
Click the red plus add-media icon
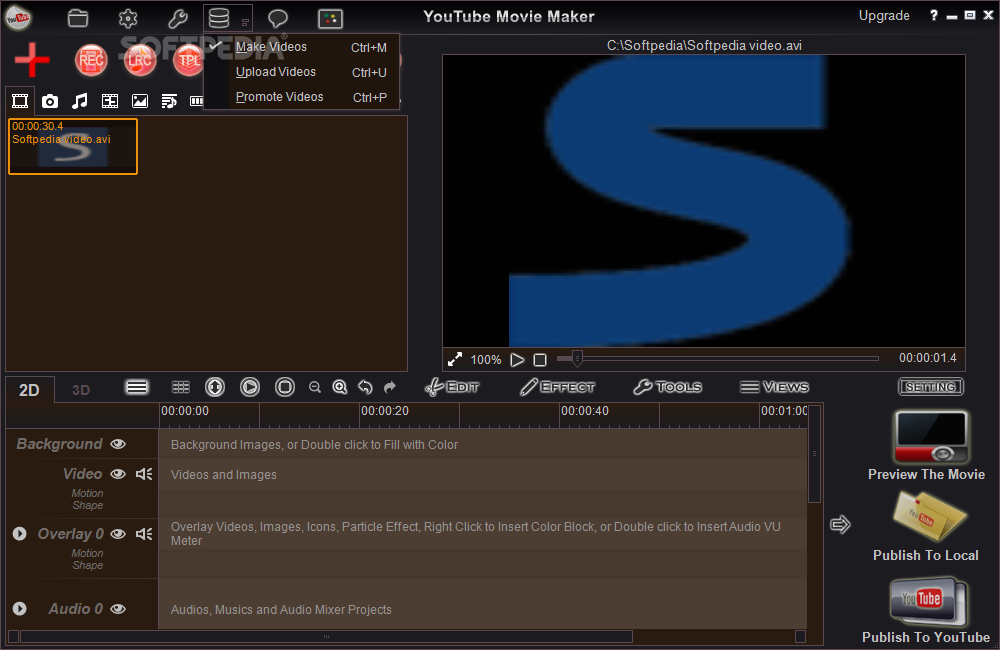point(32,60)
